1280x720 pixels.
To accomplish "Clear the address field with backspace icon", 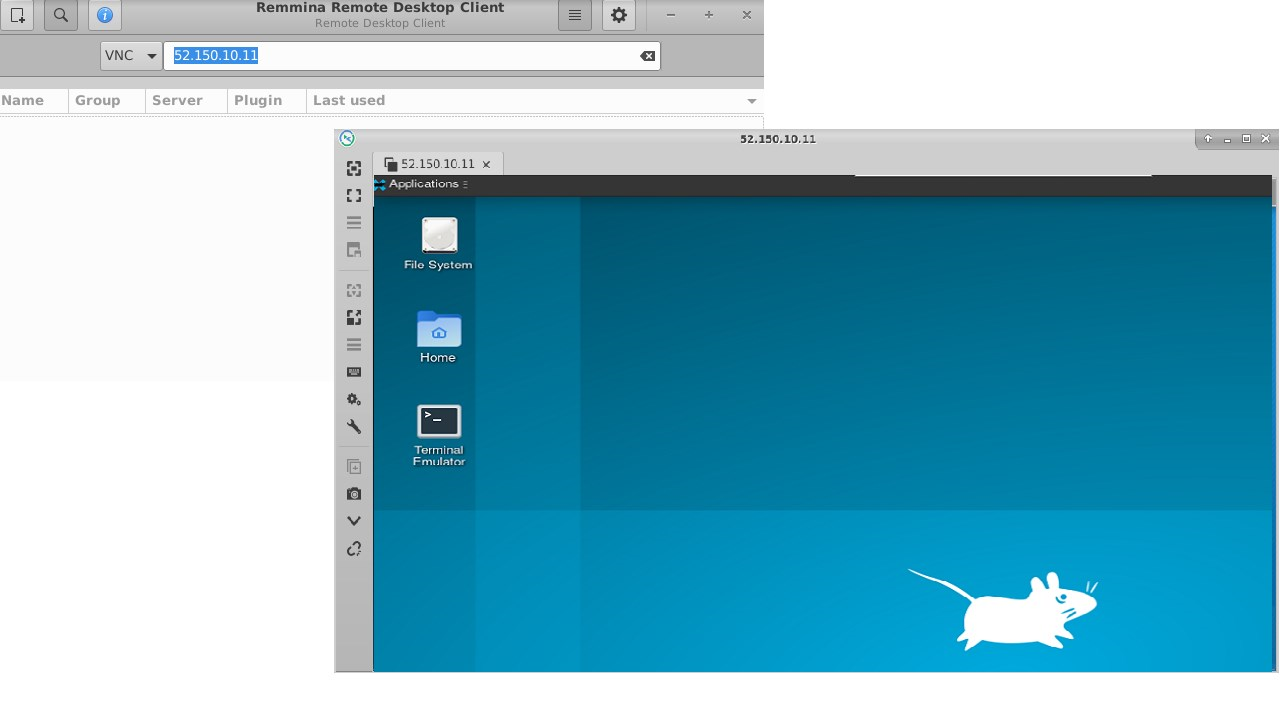I will [x=647, y=56].
